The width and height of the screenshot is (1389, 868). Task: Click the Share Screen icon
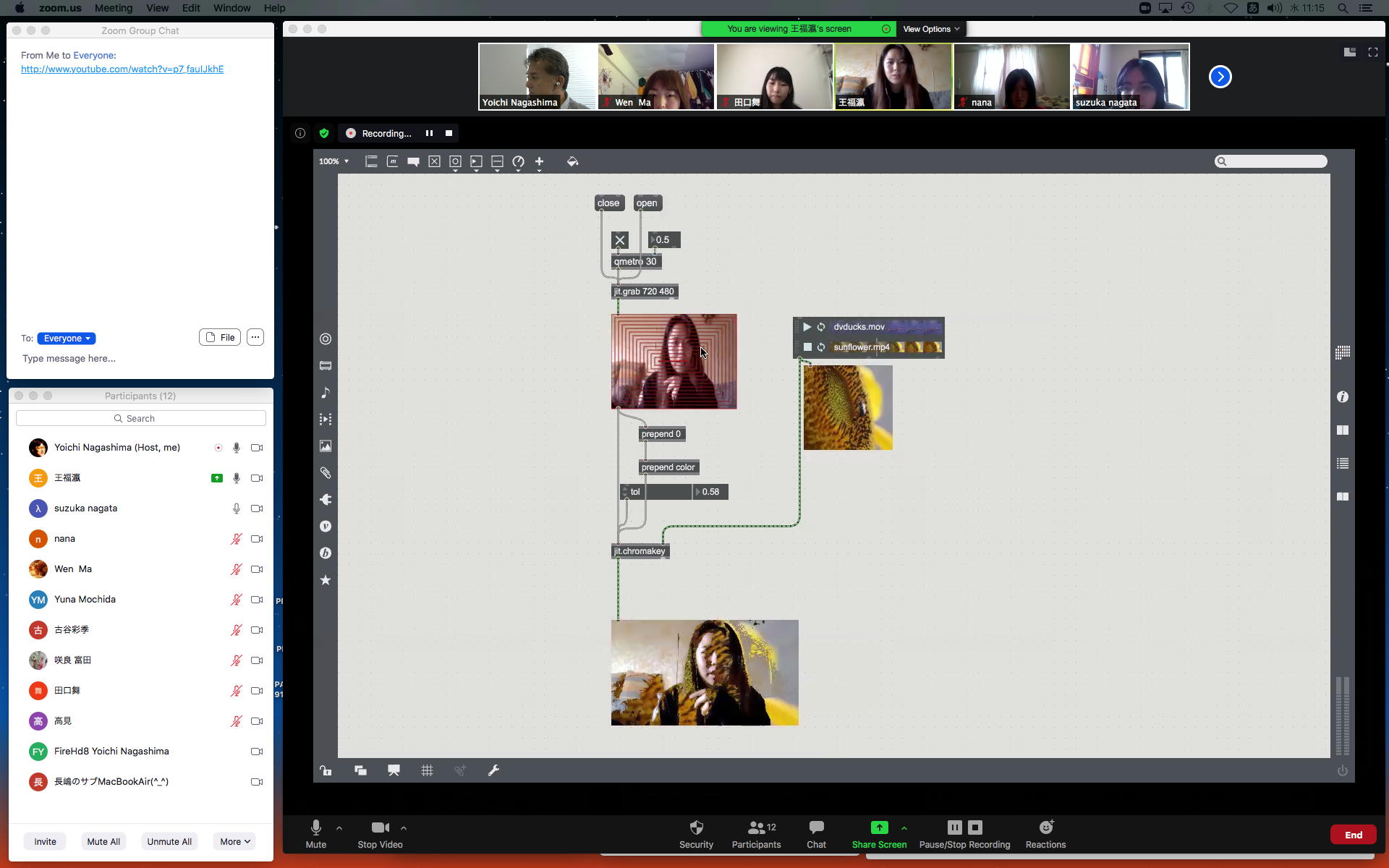[878, 827]
